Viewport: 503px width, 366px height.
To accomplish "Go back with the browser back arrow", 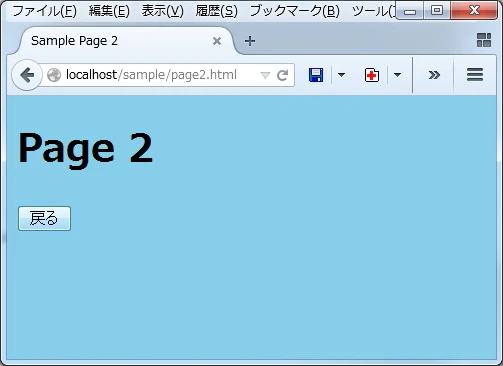I will click(x=27, y=75).
